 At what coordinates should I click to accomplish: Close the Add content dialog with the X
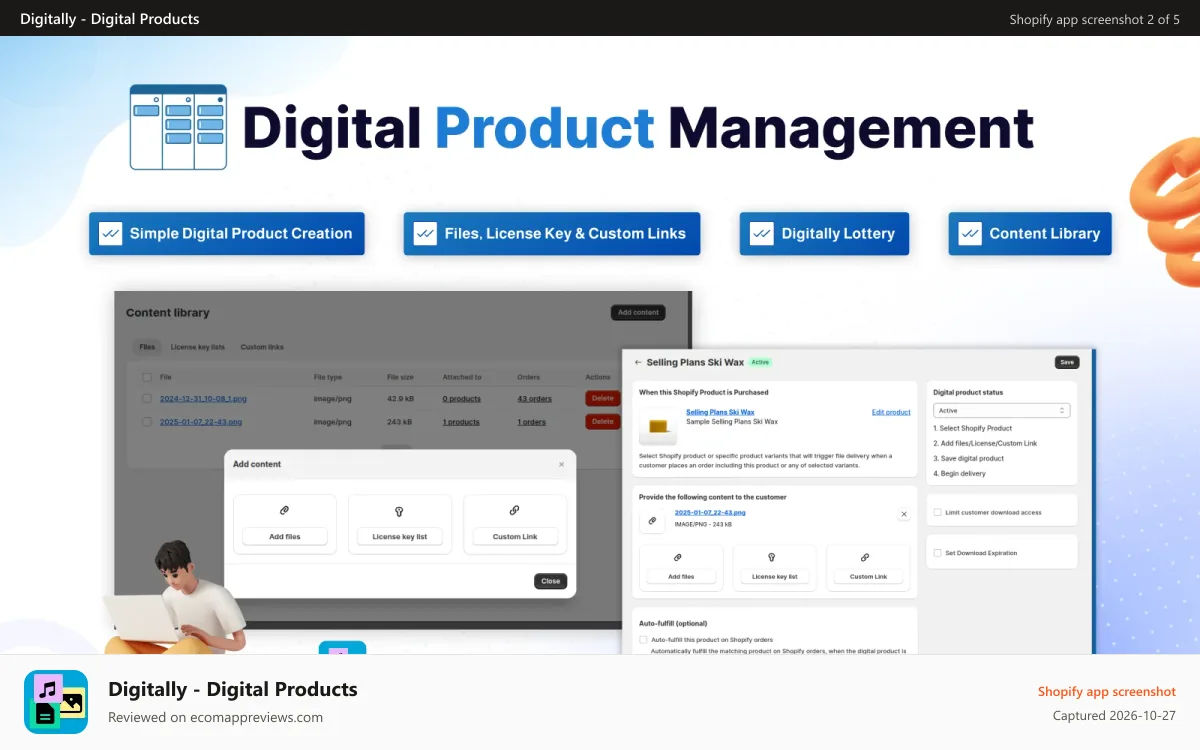pos(561,464)
